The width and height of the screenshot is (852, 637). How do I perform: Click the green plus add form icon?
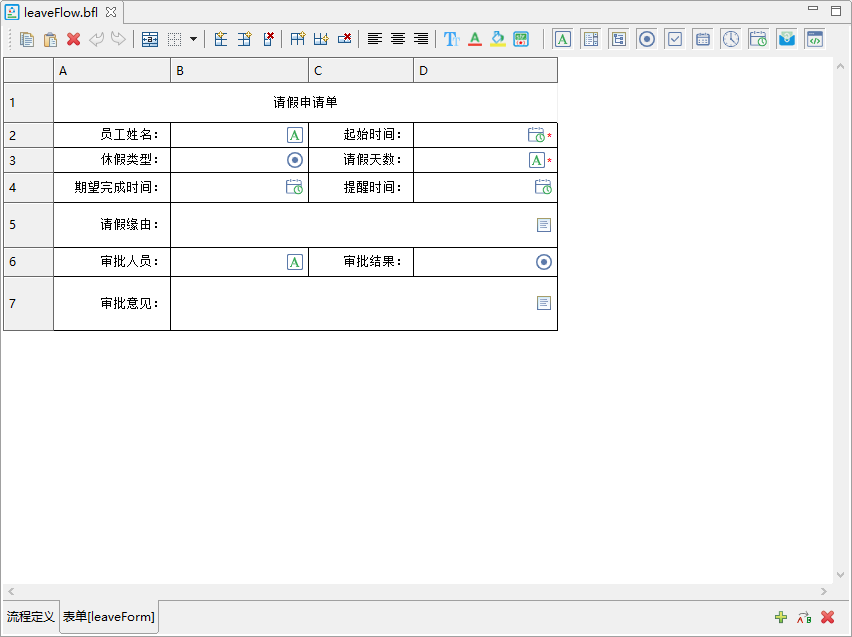pyautogui.click(x=781, y=617)
